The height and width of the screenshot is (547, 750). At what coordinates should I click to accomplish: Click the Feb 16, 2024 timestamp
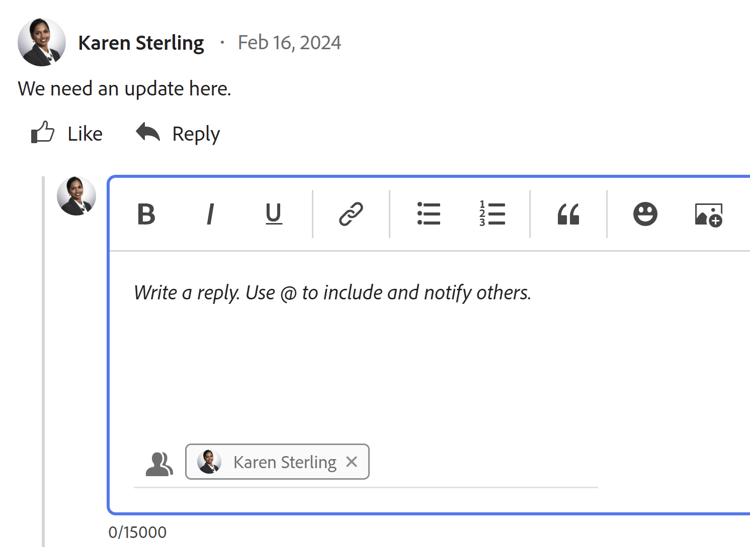point(289,43)
